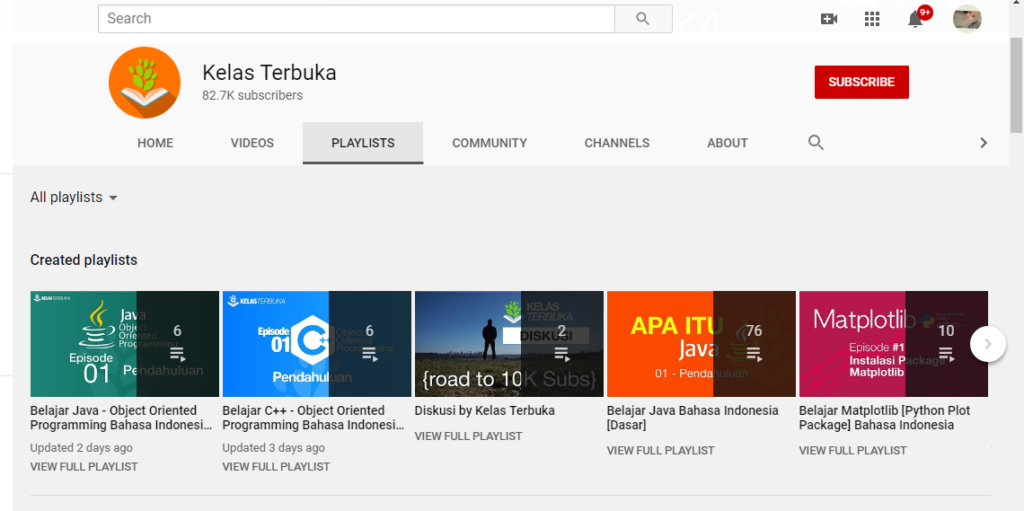This screenshot has width=1024, height=511.
Task: Click 'Updated 2 days ago' text
Action: [81, 448]
